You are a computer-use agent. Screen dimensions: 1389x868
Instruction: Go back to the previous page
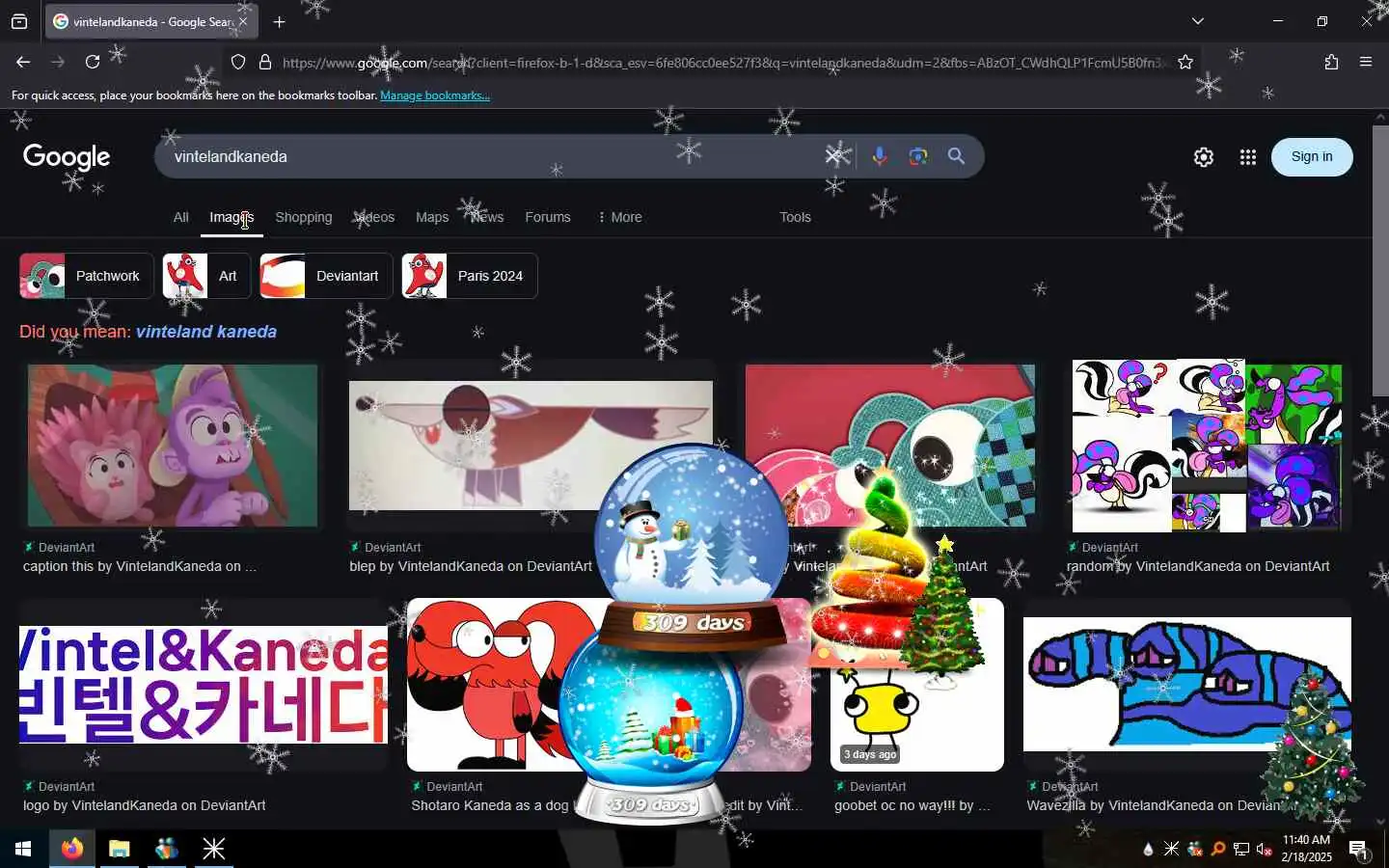click(23, 62)
